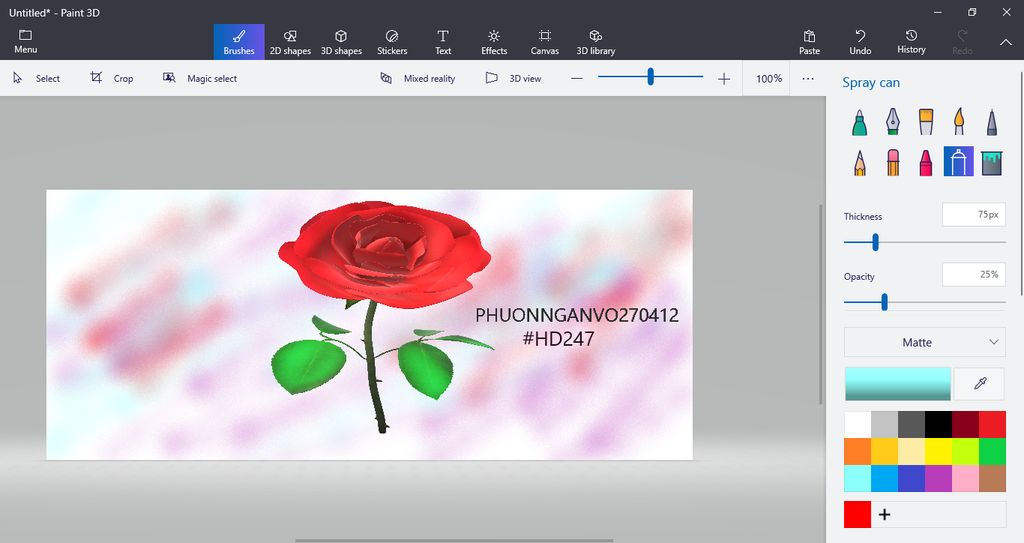Click the Thickness slider handle
The width and height of the screenshot is (1024, 543).
[875, 242]
